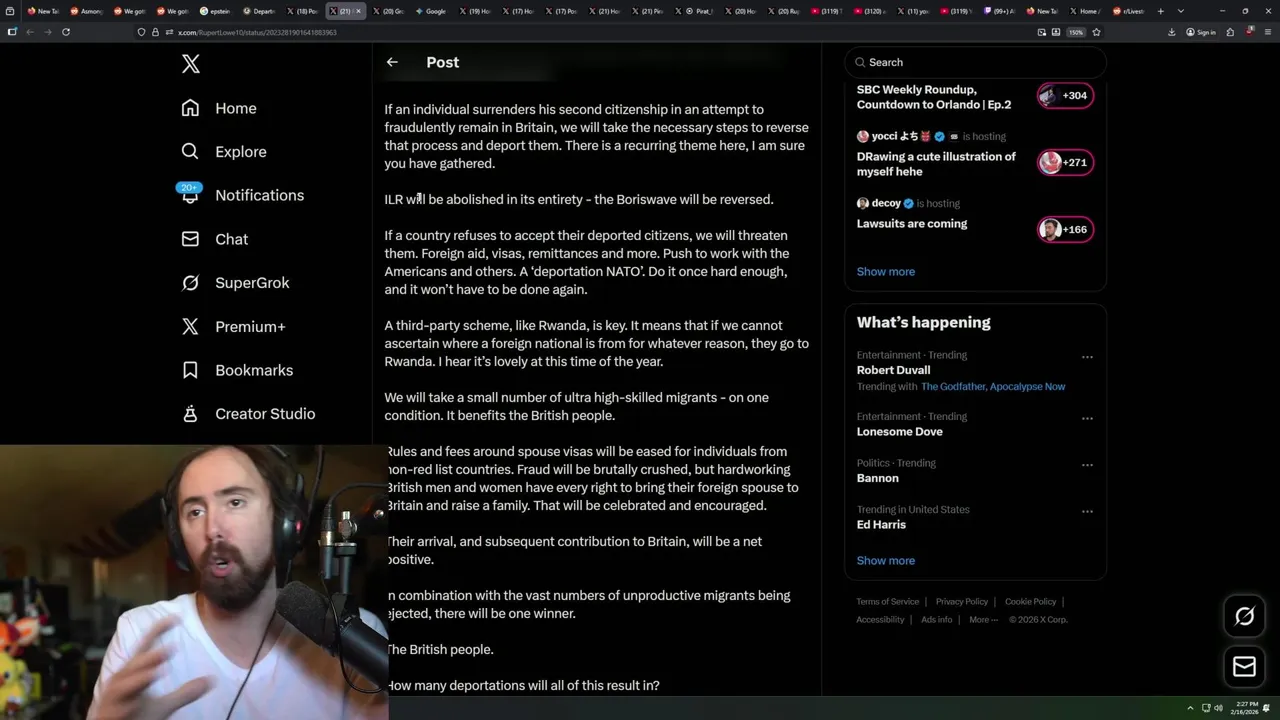Open more options for Lonesome Dove trend
Screen dimensions: 1280x720
(1087, 418)
